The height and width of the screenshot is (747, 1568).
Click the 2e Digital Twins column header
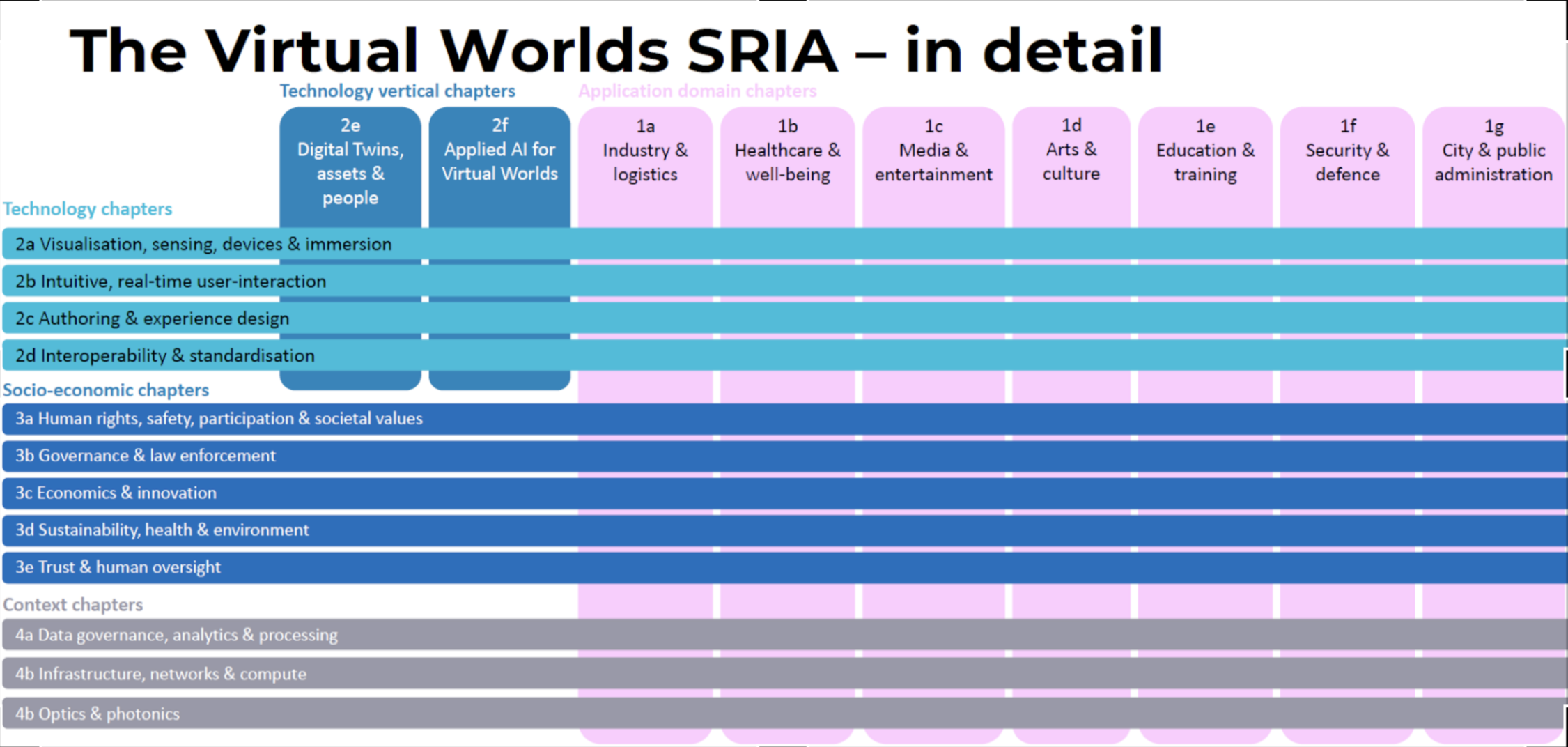coord(350,162)
